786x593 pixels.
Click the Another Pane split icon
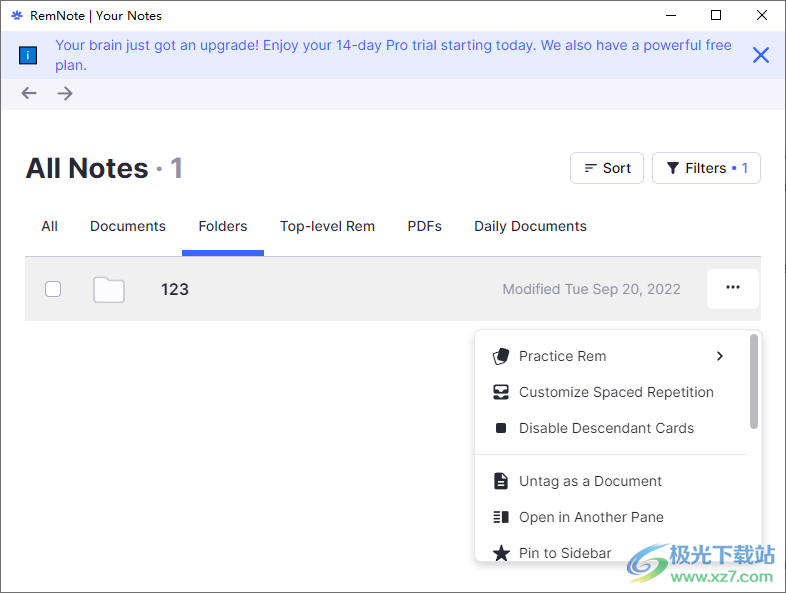pyautogui.click(x=501, y=517)
